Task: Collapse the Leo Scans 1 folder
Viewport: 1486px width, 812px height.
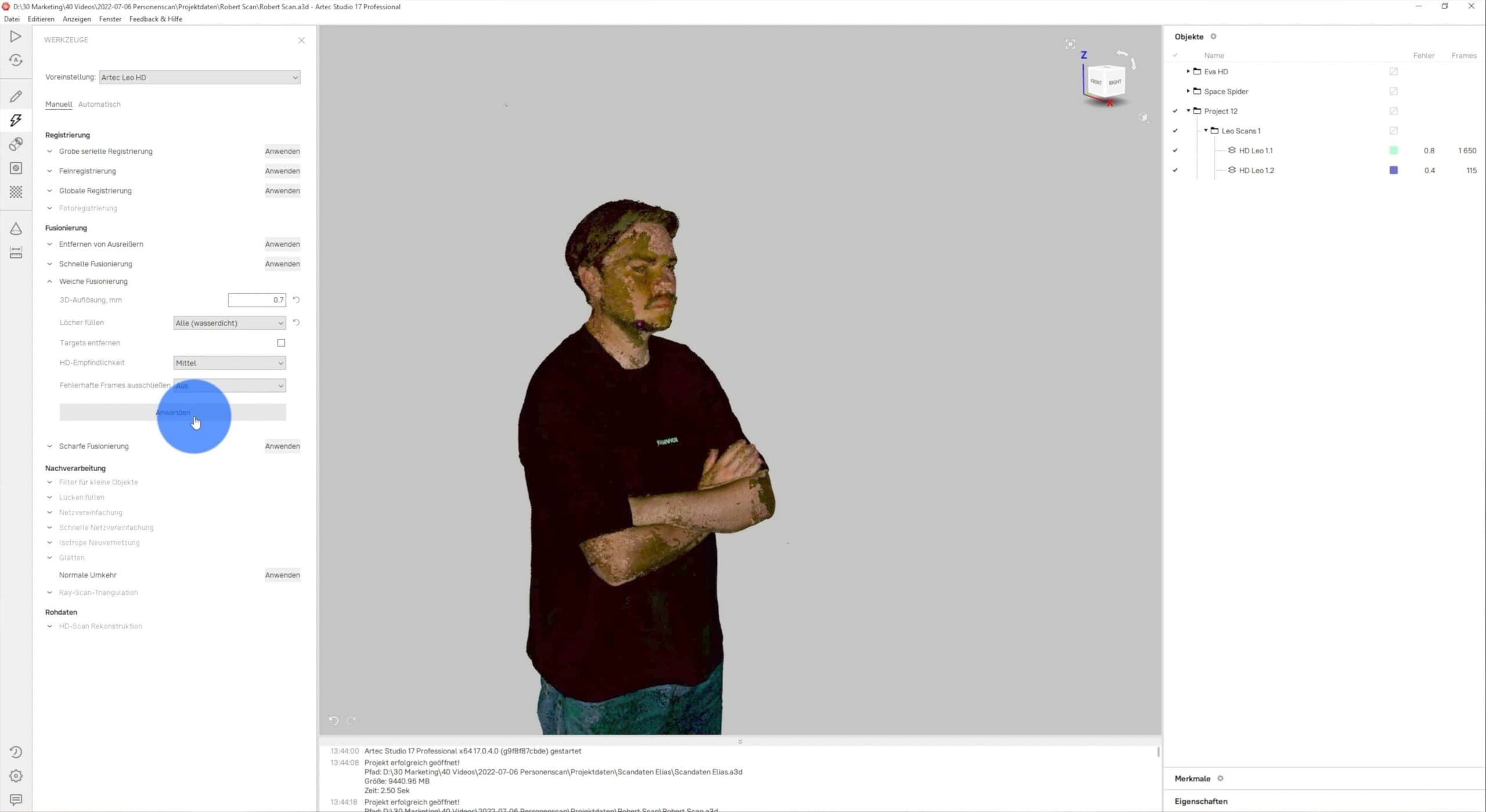Action: tap(1204, 131)
